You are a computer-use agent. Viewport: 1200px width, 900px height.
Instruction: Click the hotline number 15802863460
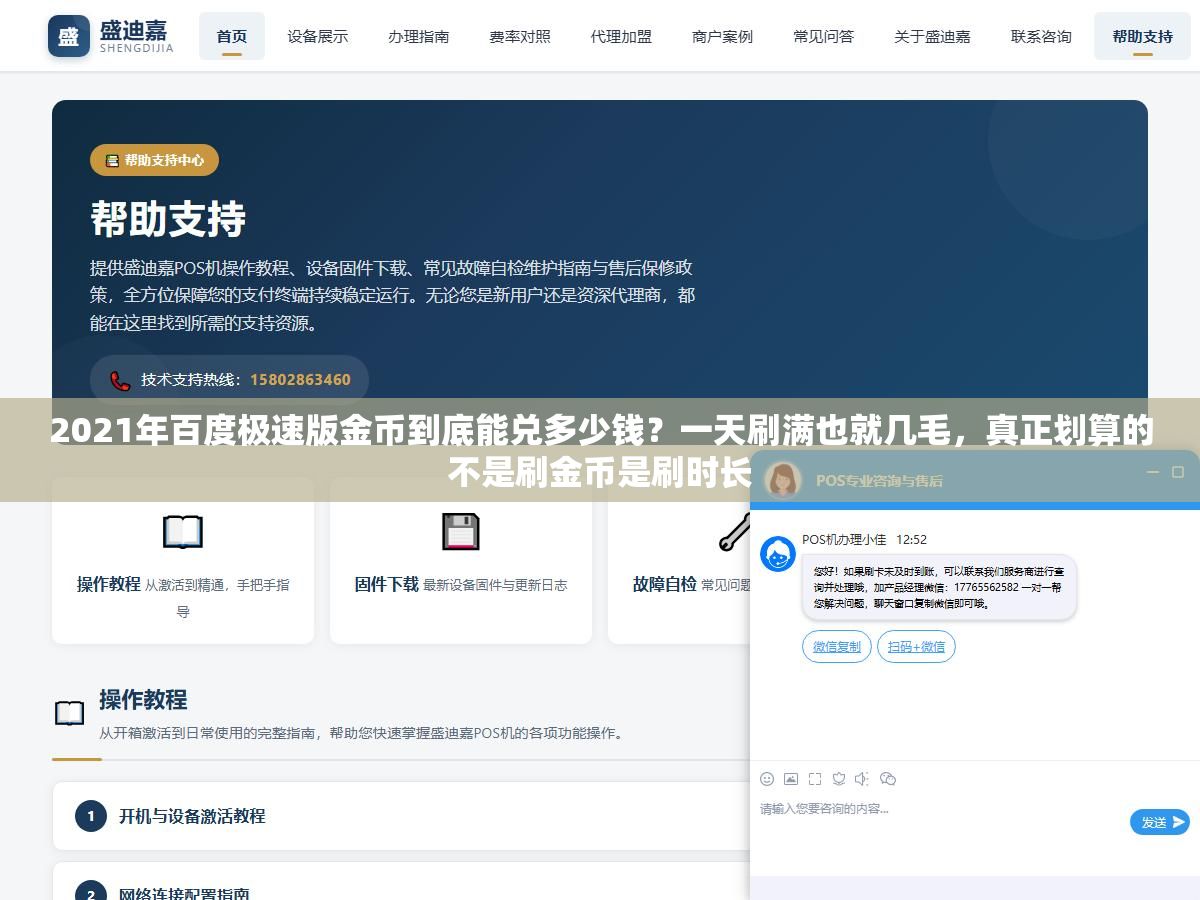pyautogui.click(x=300, y=380)
